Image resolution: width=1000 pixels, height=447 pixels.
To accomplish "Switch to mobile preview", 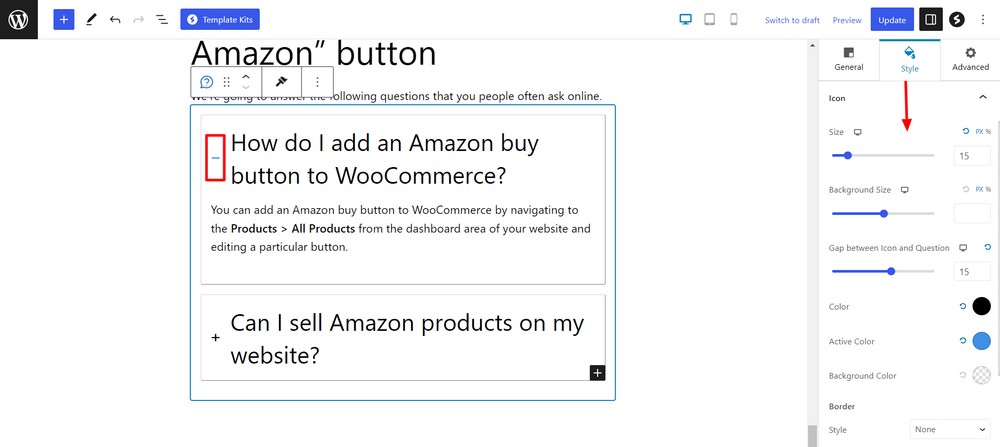I will 733,19.
